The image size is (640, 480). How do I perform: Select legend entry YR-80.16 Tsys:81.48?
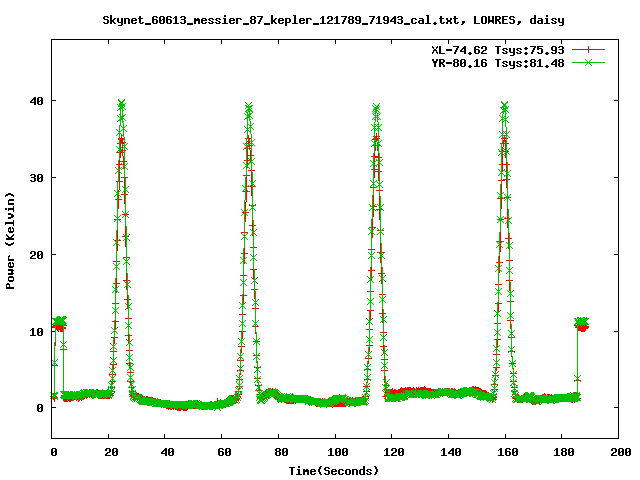pyautogui.click(x=498, y=63)
